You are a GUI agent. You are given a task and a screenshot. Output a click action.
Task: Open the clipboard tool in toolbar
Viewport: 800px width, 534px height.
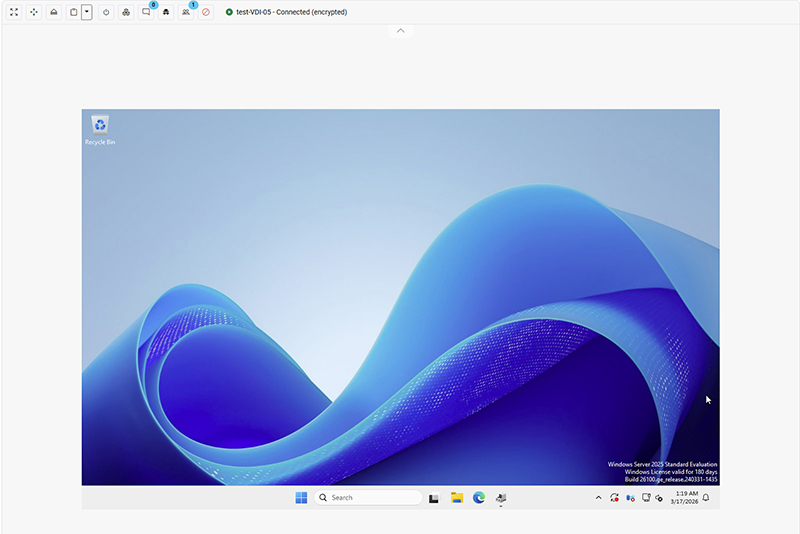coord(73,12)
